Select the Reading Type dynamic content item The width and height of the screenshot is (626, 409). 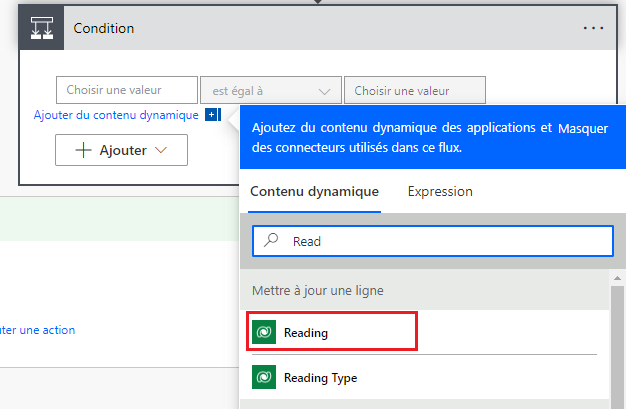(424, 377)
